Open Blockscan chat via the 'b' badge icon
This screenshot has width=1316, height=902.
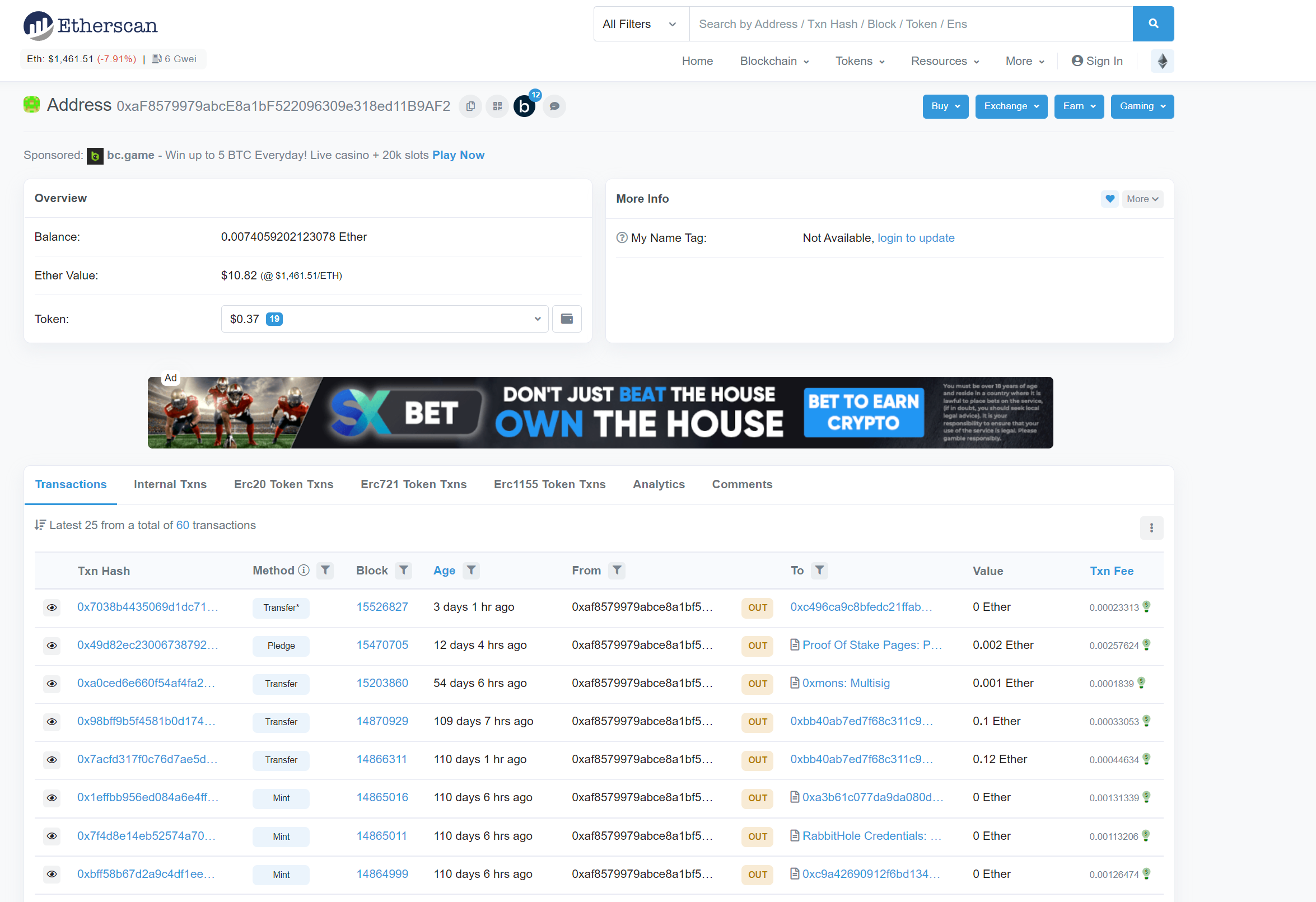tap(524, 106)
